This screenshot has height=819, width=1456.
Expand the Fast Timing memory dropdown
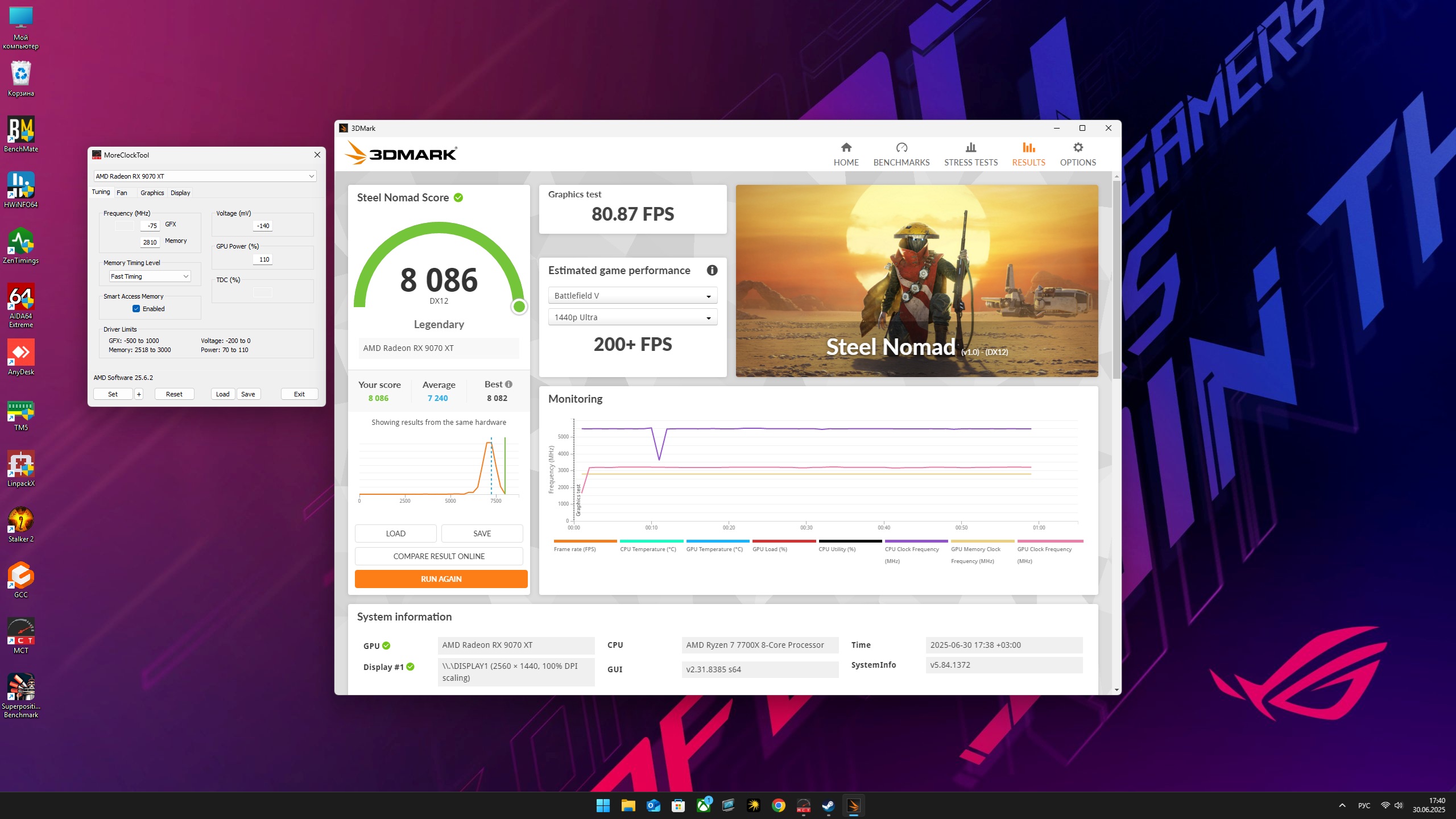[150, 276]
